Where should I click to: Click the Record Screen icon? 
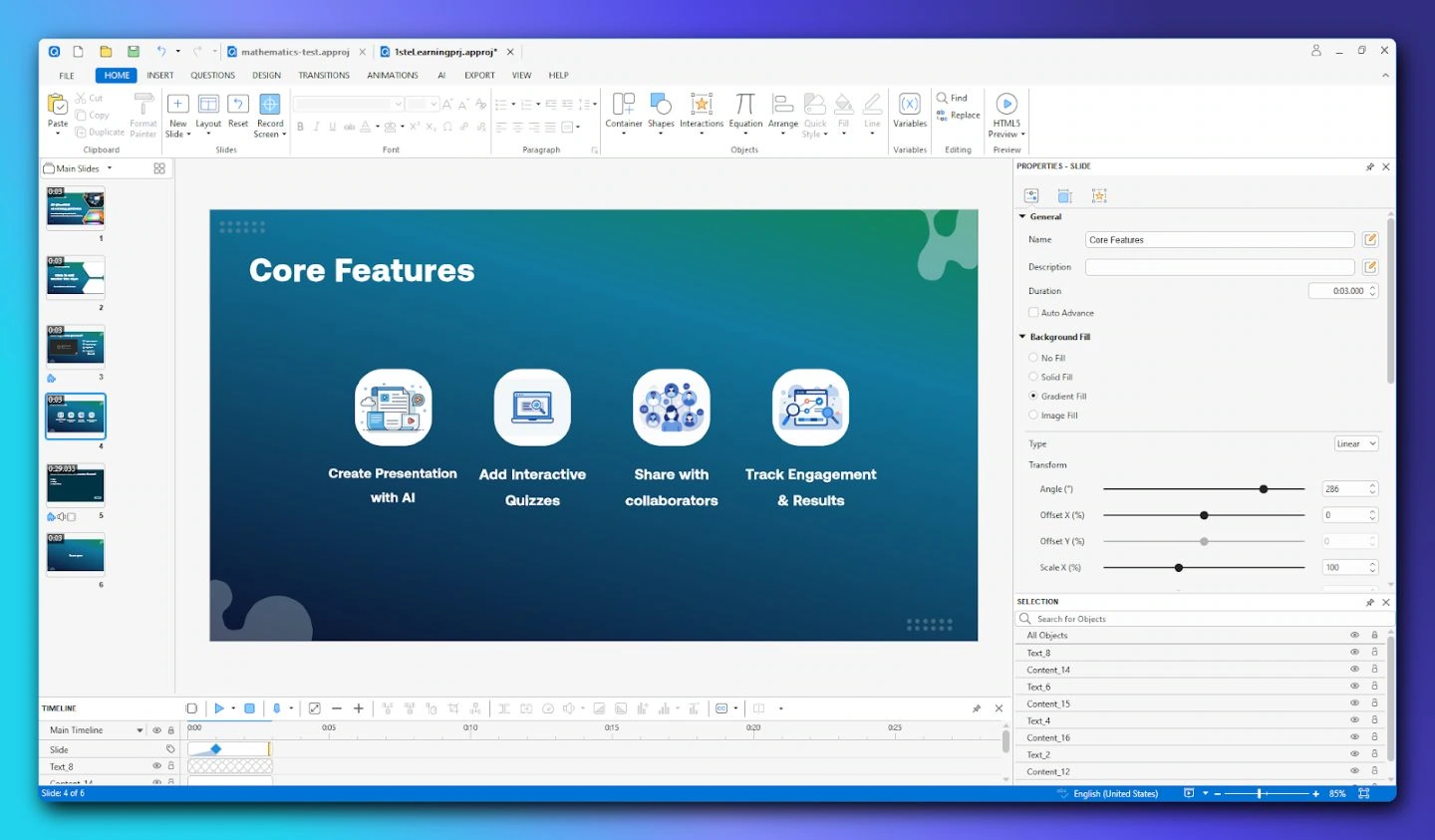point(269,110)
